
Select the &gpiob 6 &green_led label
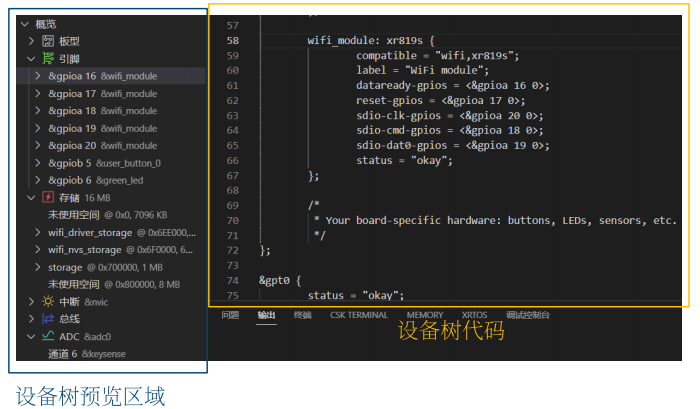click(96, 180)
